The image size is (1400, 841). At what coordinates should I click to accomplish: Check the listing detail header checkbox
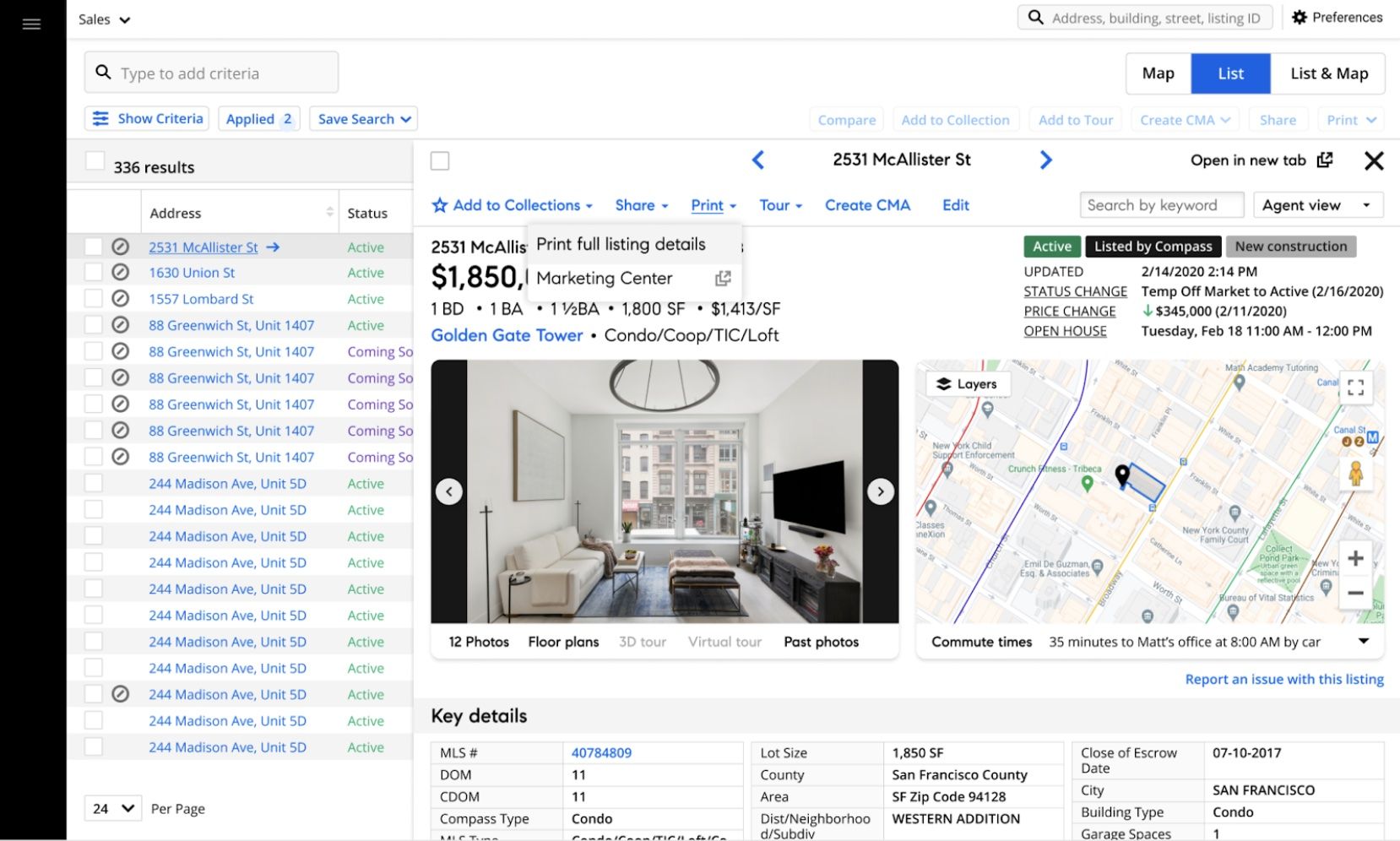440,160
